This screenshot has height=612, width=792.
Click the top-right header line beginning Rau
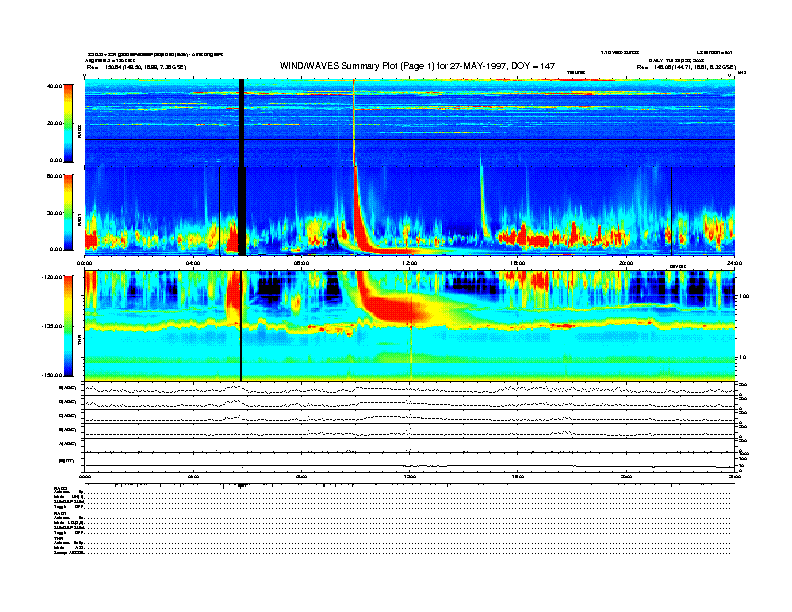point(686,67)
